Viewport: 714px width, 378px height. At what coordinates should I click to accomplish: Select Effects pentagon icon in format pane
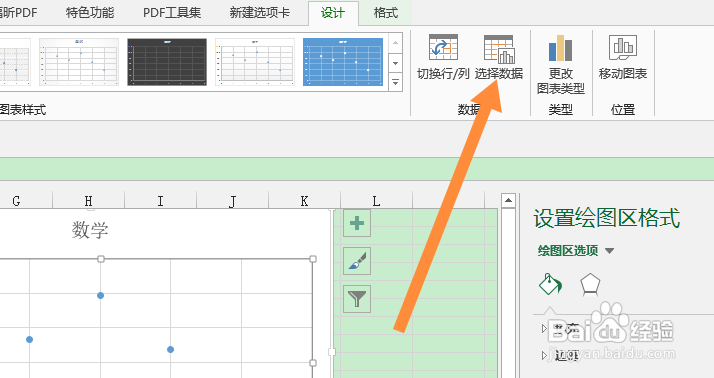pyautogui.click(x=590, y=285)
